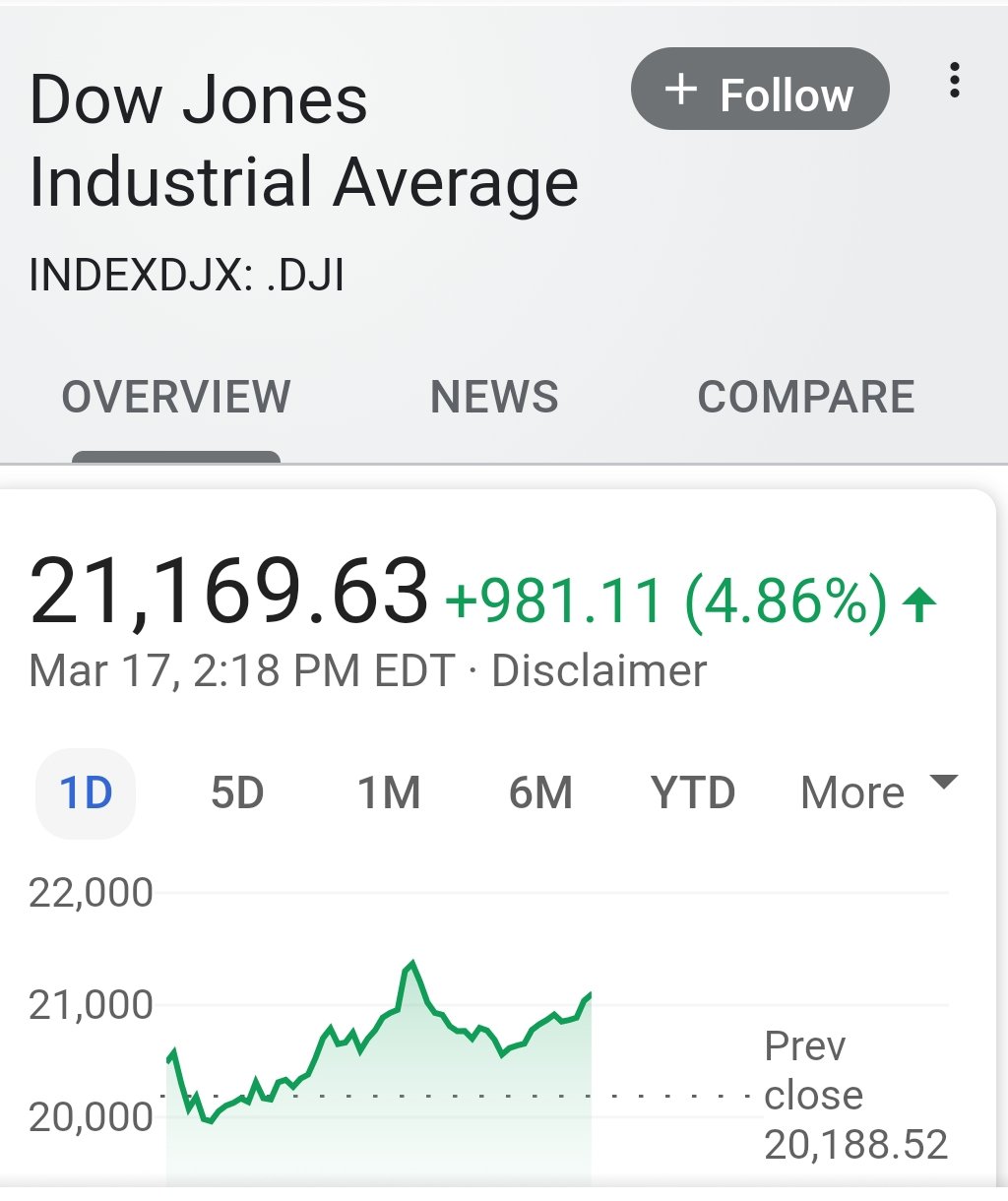Expand the More time ranges dropdown
This screenshot has height=1201, width=1008.
point(878,792)
